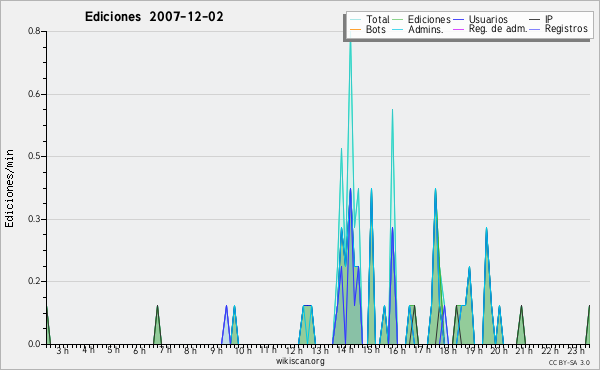Click the '3 h' x-axis label

(63, 350)
